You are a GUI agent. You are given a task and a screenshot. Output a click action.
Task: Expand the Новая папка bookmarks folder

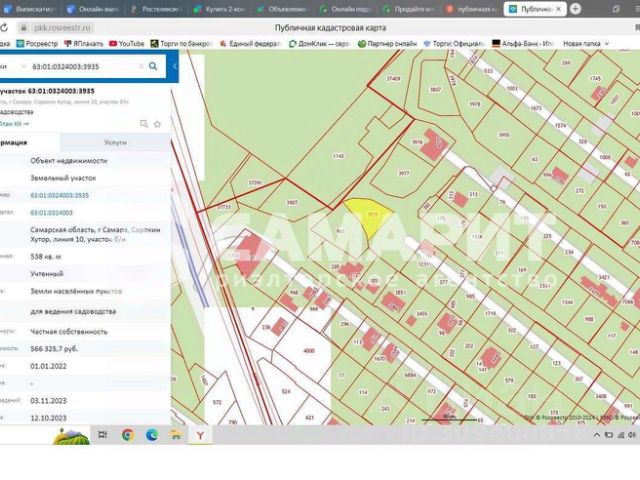coord(586,44)
